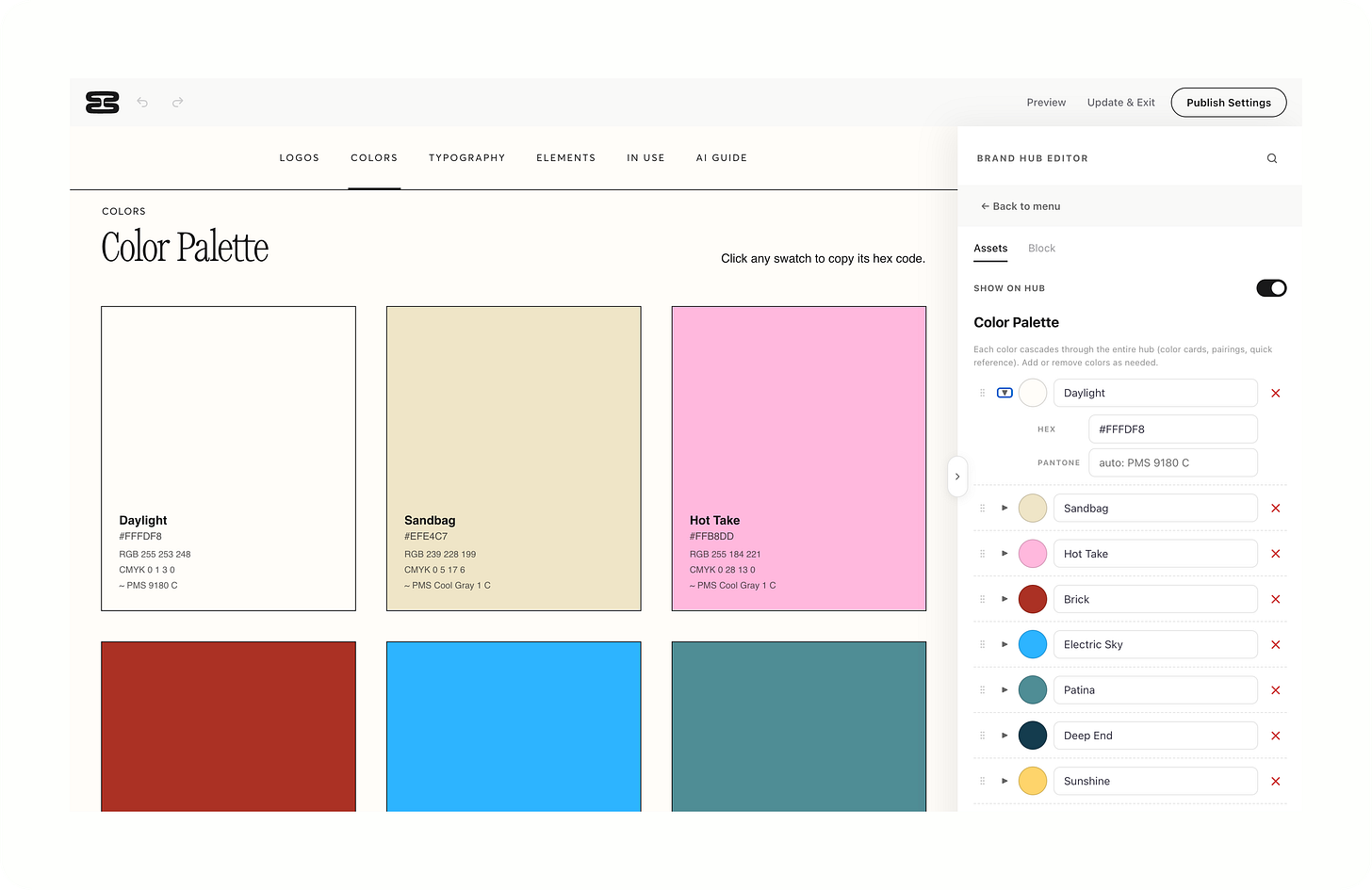Image resolution: width=1372 pixels, height=890 pixels.
Task: Go to the Logos section
Action: [300, 158]
